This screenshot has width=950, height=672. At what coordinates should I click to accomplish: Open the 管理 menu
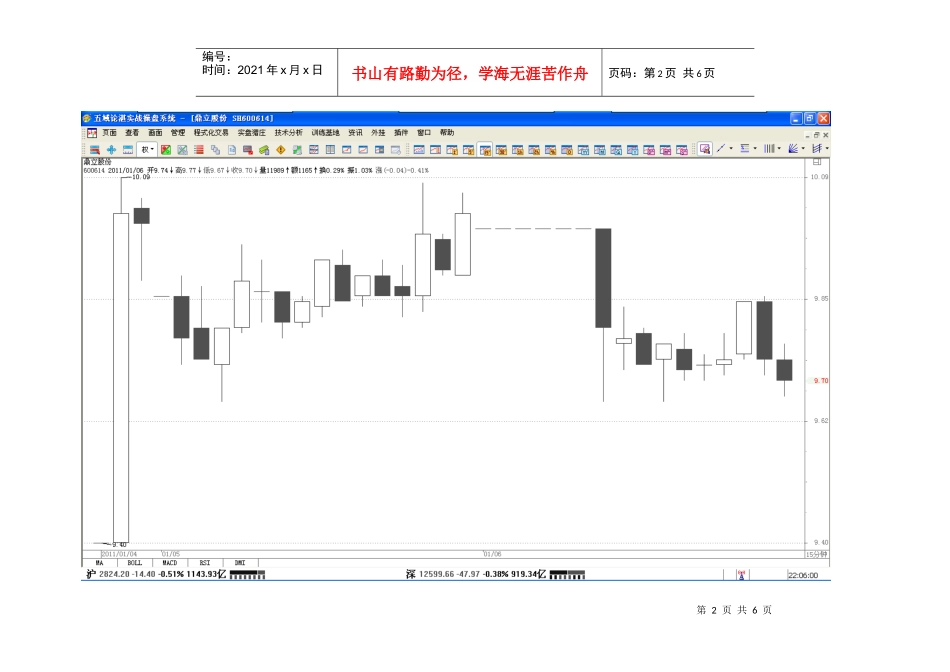178,133
